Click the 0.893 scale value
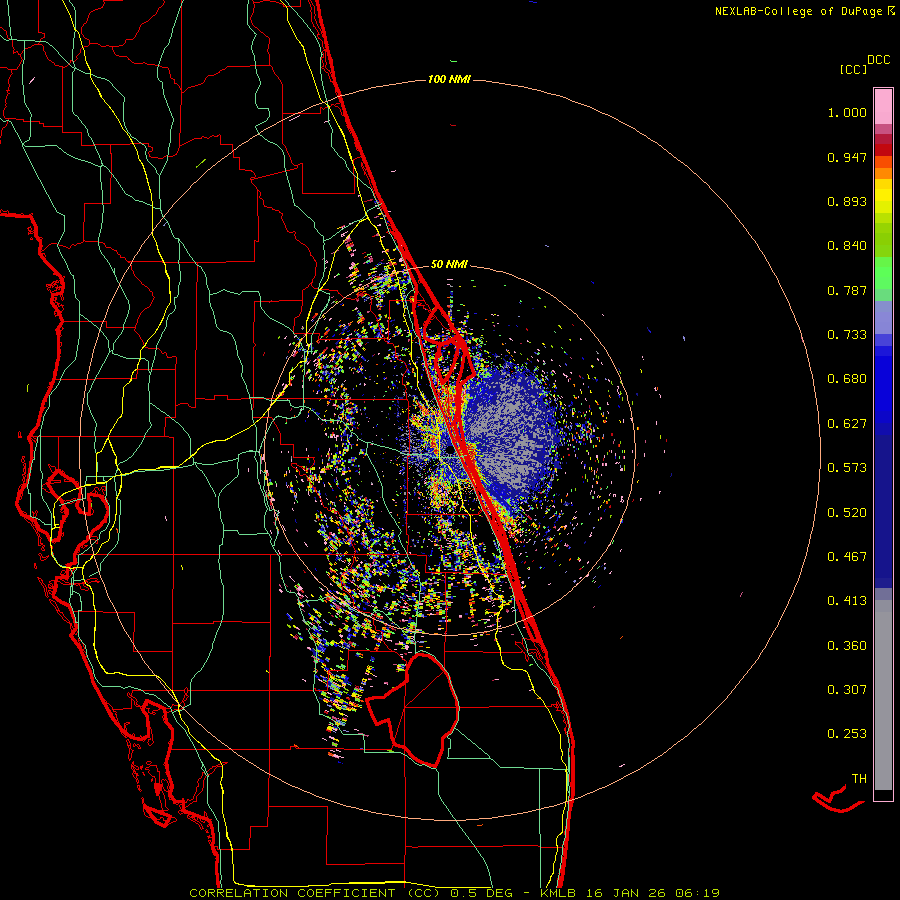The image size is (900, 900). 847,201
